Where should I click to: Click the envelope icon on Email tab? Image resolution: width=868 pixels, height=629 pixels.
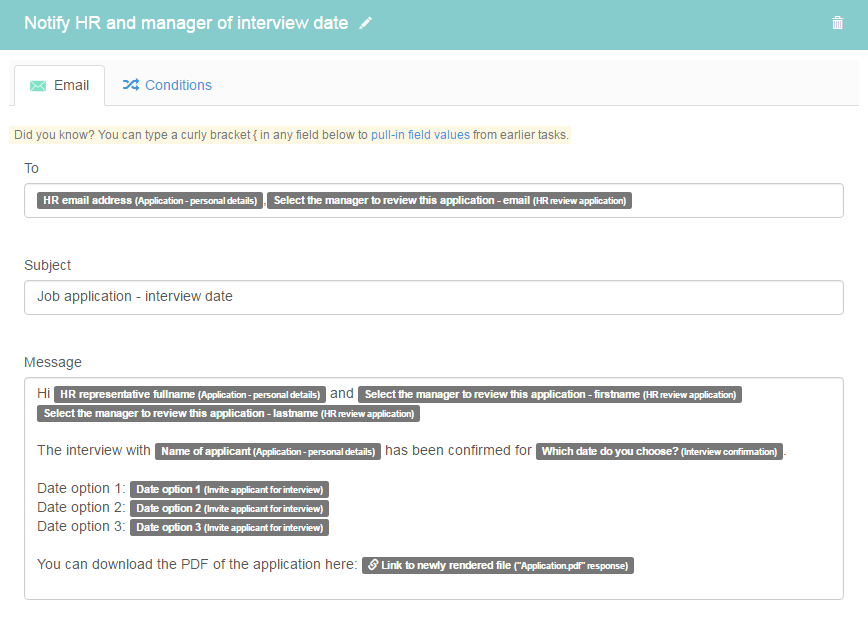pos(38,86)
